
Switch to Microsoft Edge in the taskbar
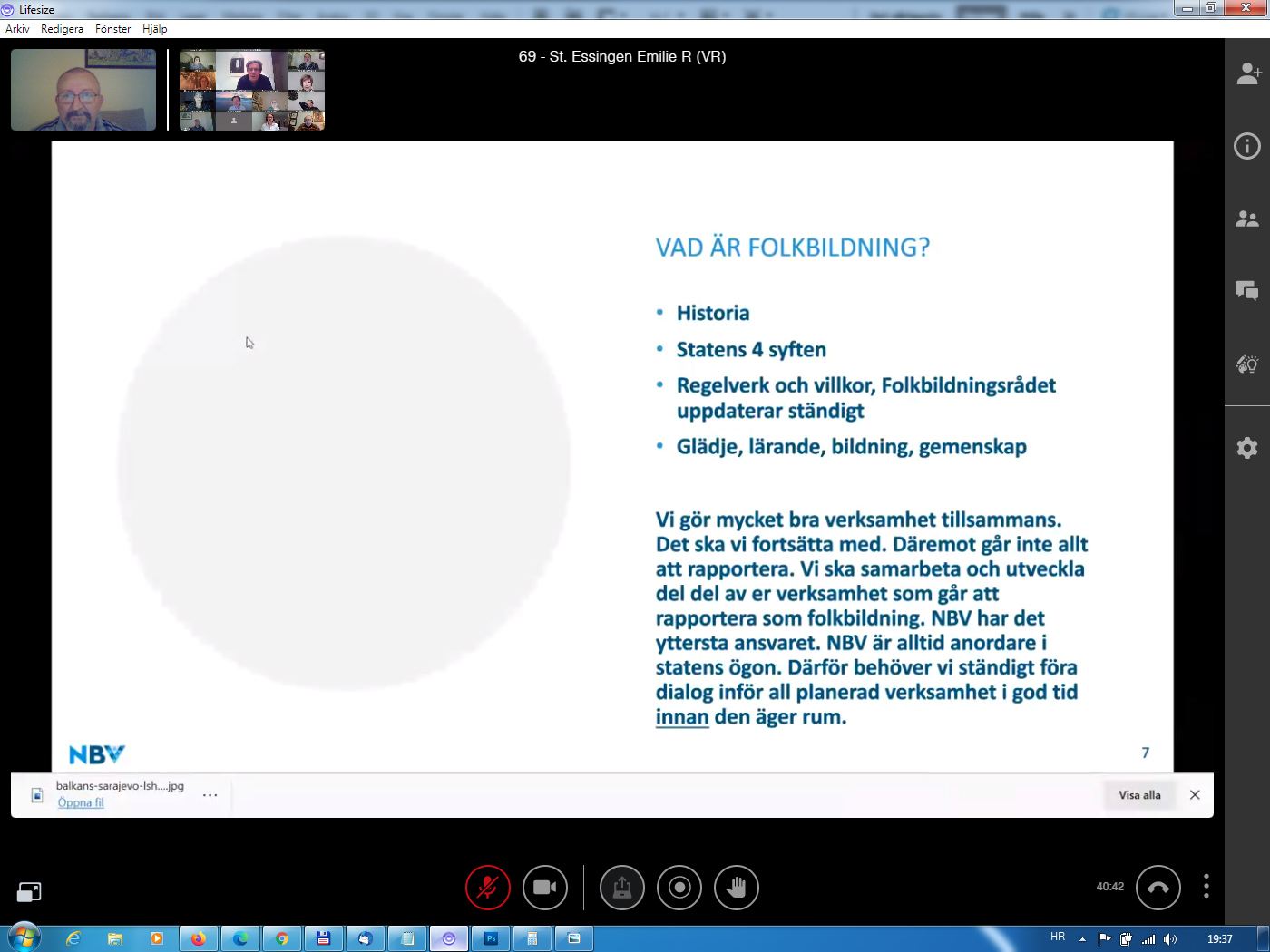tap(240, 938)
